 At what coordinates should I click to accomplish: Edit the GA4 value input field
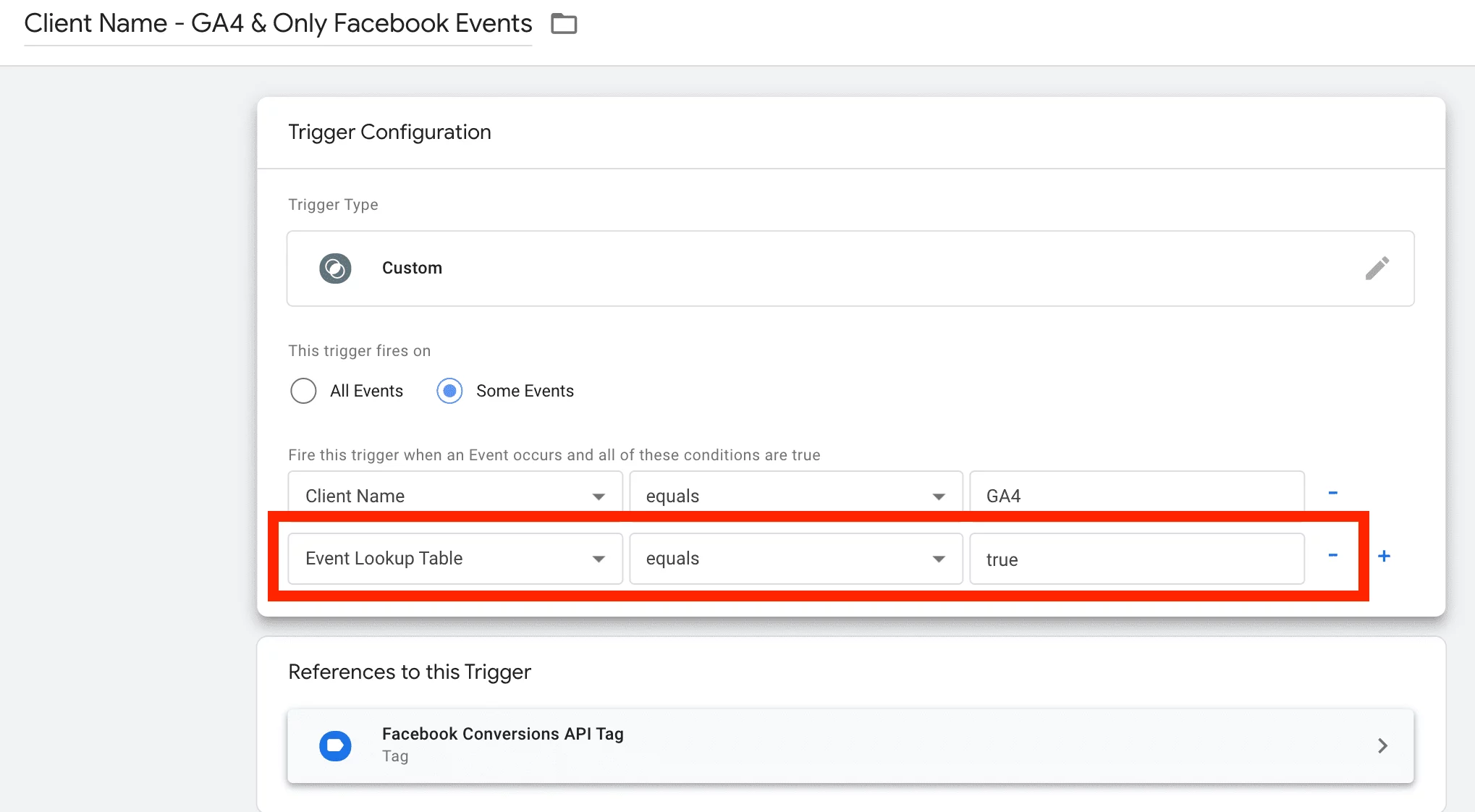coord(1136,494)
